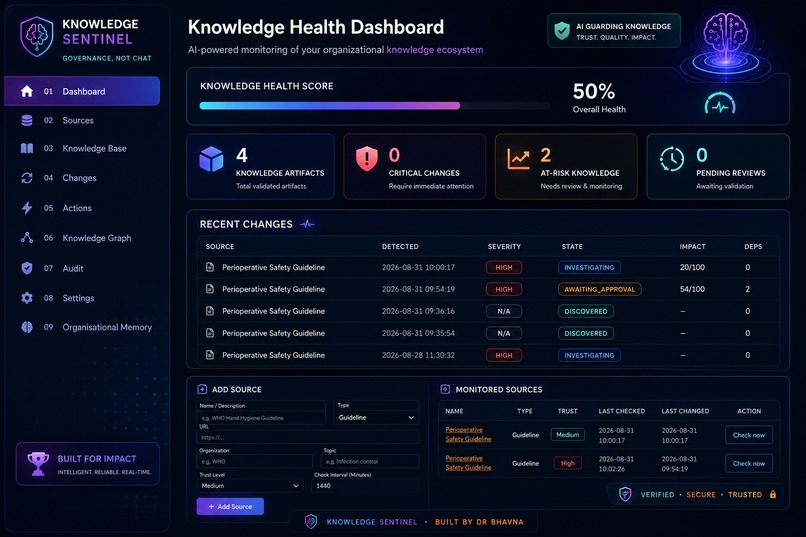Click the 50% Overall Health value
806x537 pixels.
click(594, 91)
